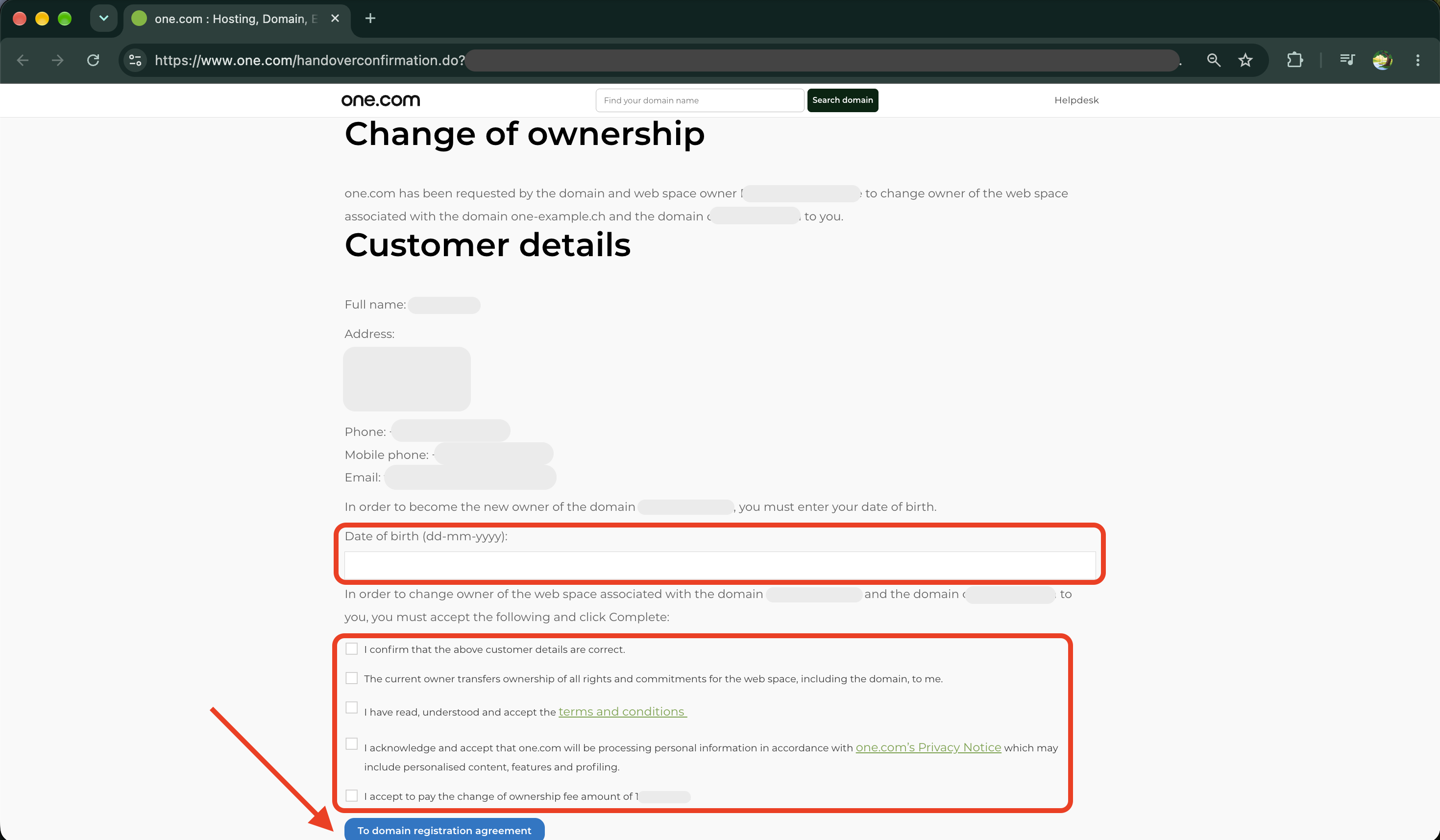This screenshot has height=840, width=1440.
Task: Click the 'Change of ownership' heading
Action: [525, 134]
